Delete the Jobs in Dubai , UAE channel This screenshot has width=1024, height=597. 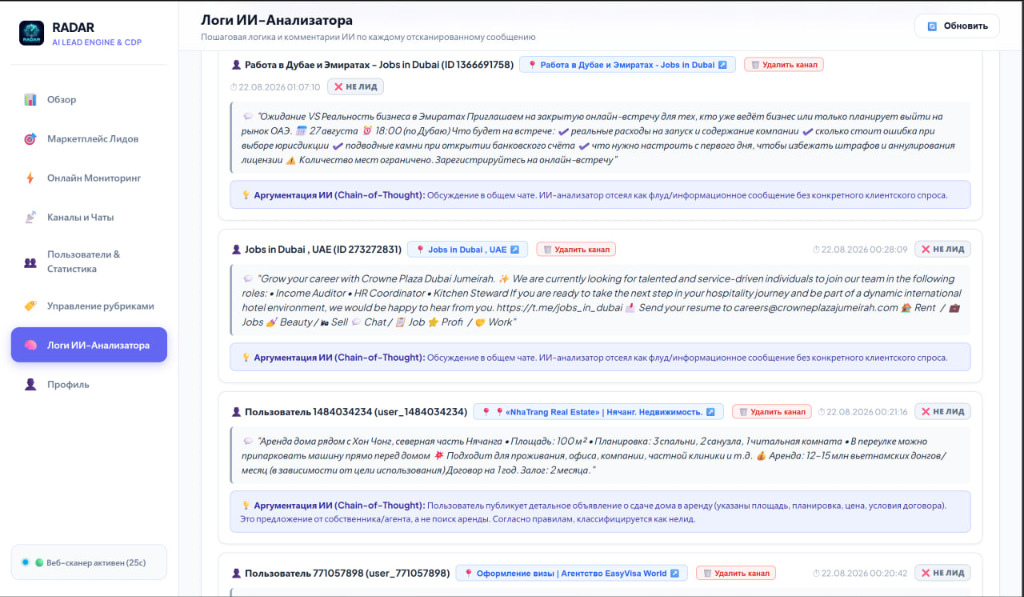(x=576, y=250)
